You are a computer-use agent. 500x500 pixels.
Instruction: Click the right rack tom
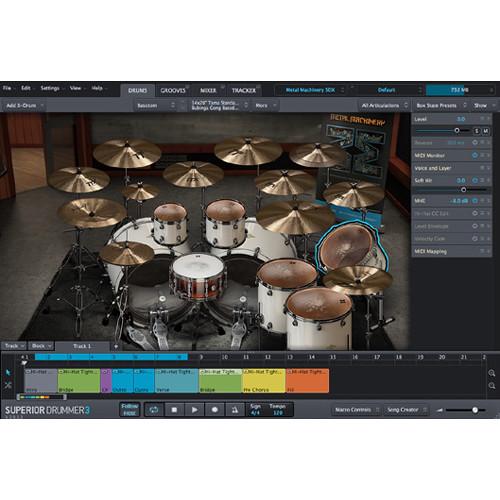point(226,222)
